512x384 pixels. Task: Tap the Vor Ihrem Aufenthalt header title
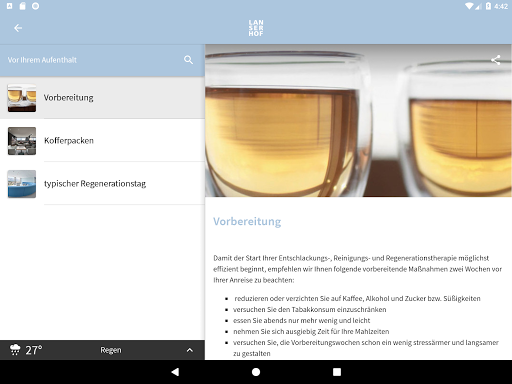pos(42,60)
